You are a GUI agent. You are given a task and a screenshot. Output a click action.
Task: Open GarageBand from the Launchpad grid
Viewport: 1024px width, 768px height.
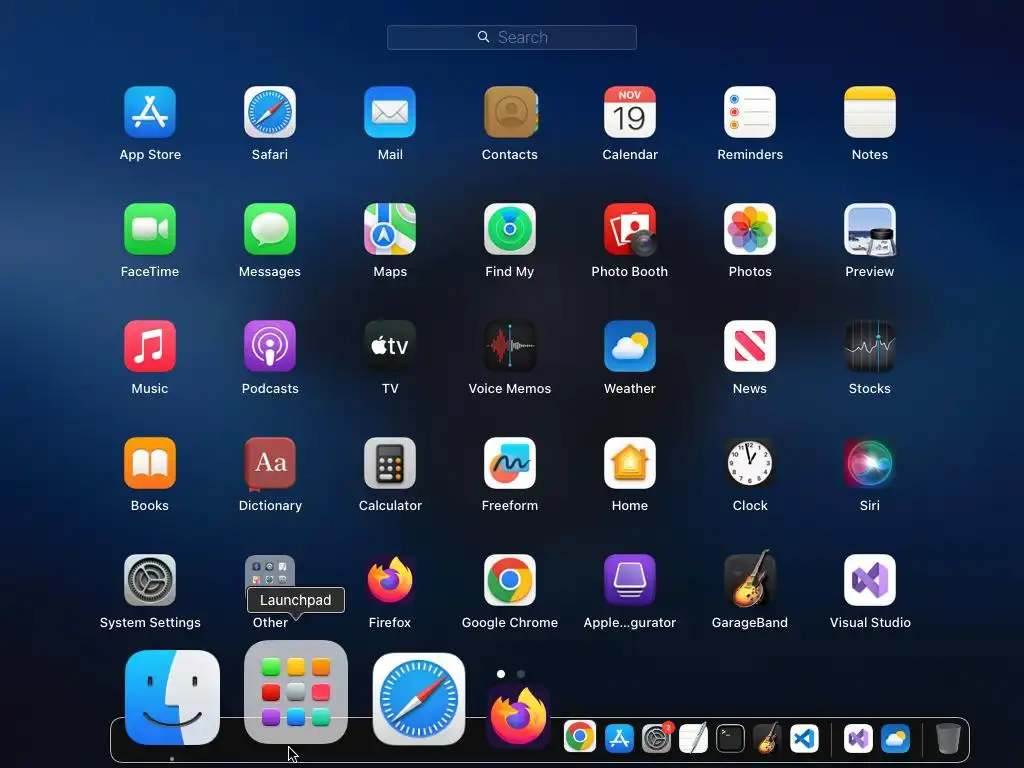tap(750, 579)
